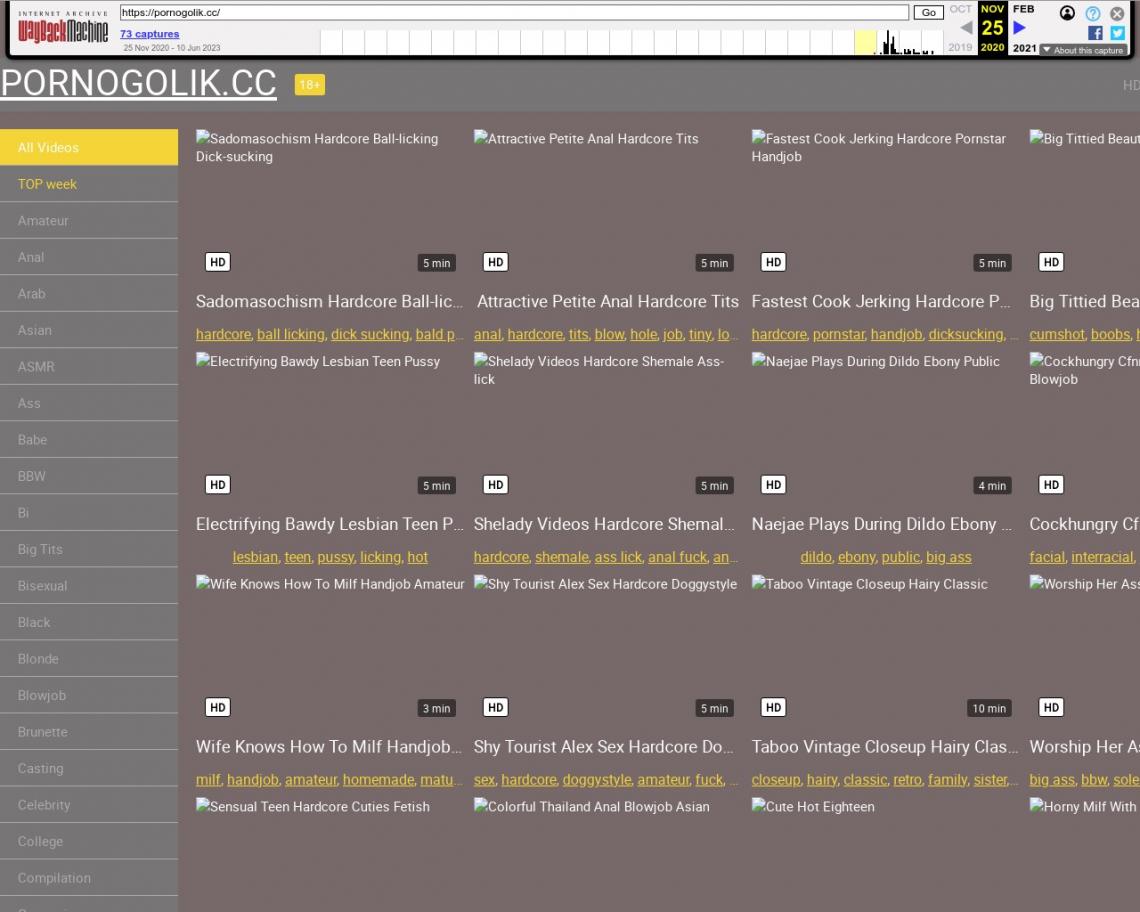
Task: Open the 'Shy Tourist Alex' video title
Action: point(603,747)
